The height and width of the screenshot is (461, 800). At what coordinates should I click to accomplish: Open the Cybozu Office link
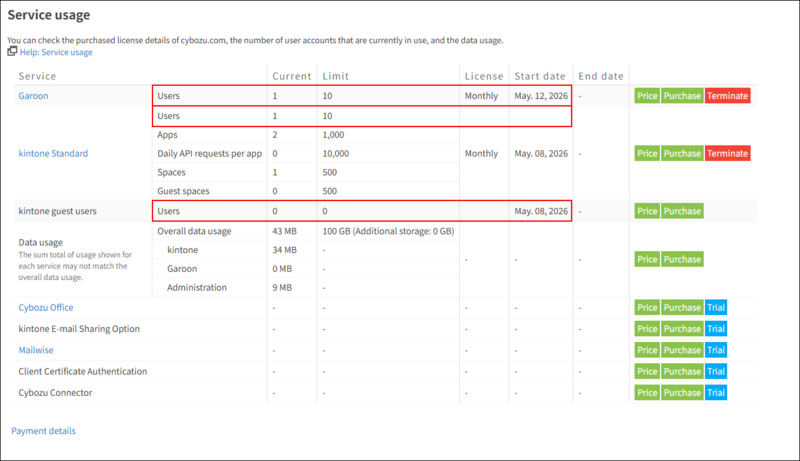point(46,308)
